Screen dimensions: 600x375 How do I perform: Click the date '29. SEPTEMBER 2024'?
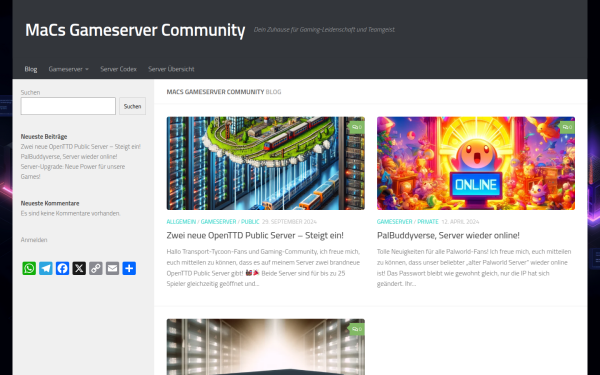[289, 222]
